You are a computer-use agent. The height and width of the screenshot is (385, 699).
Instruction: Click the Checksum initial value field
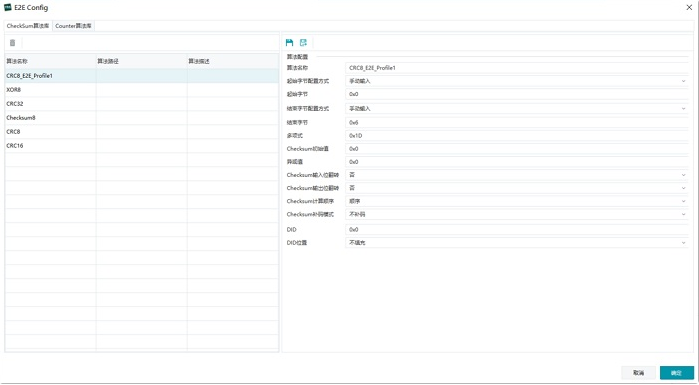click(517, 149)
